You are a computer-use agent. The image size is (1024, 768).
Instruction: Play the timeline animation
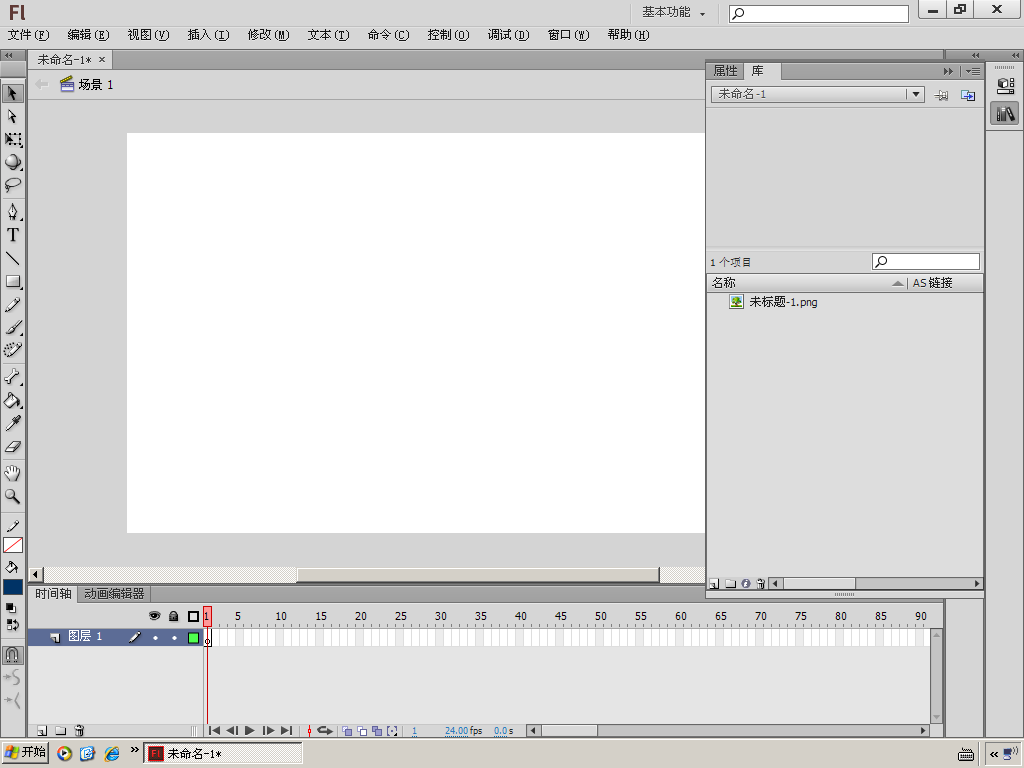click(249, 731)
